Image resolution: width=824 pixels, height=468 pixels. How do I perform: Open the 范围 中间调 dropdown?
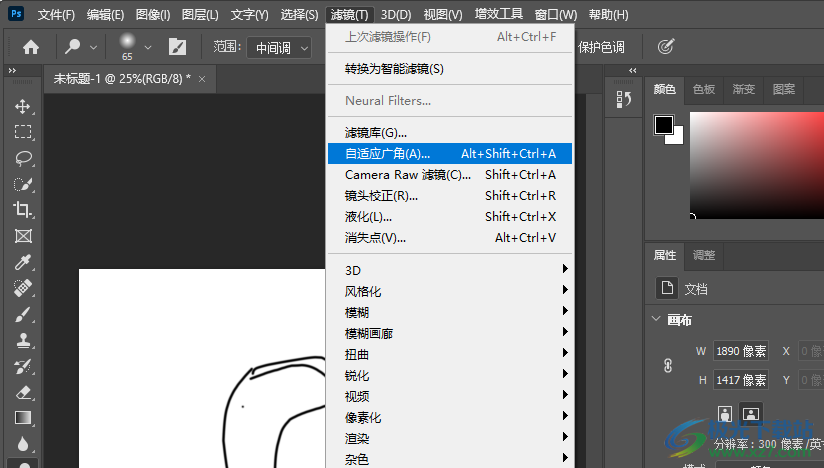pyautogui.click(x=279, y=48)
